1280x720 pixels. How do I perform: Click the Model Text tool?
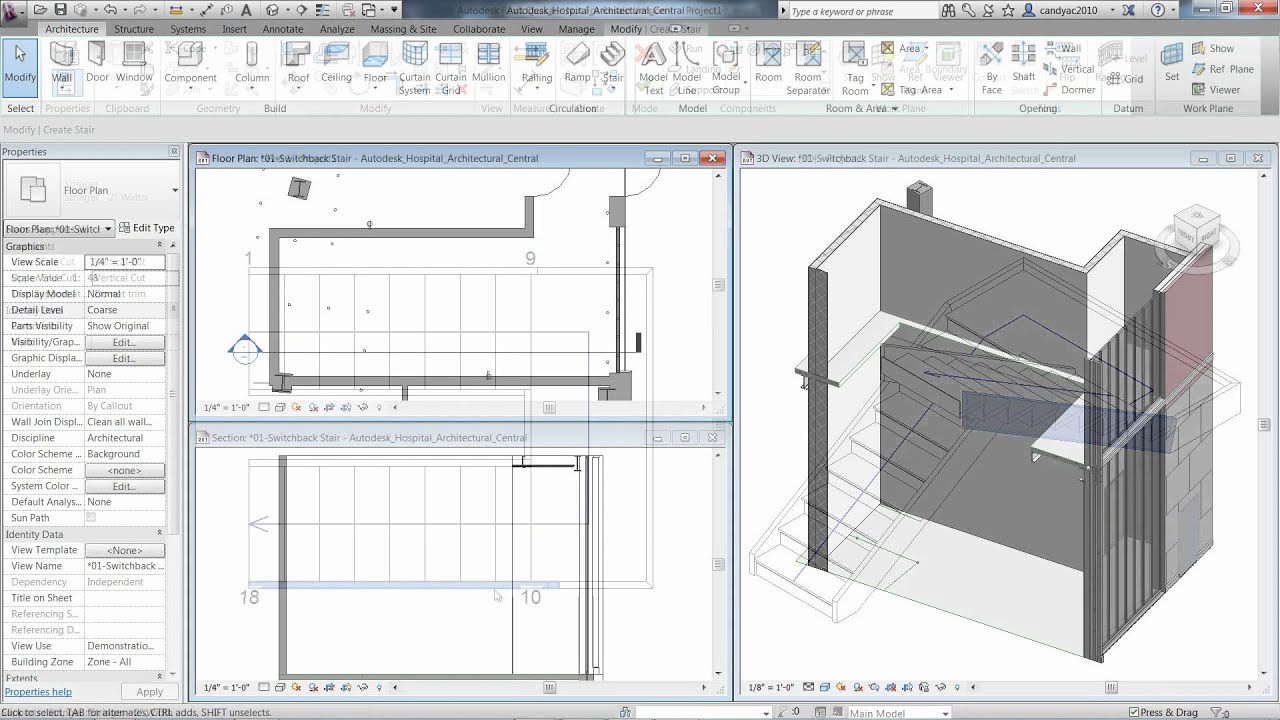click(653, 68)
